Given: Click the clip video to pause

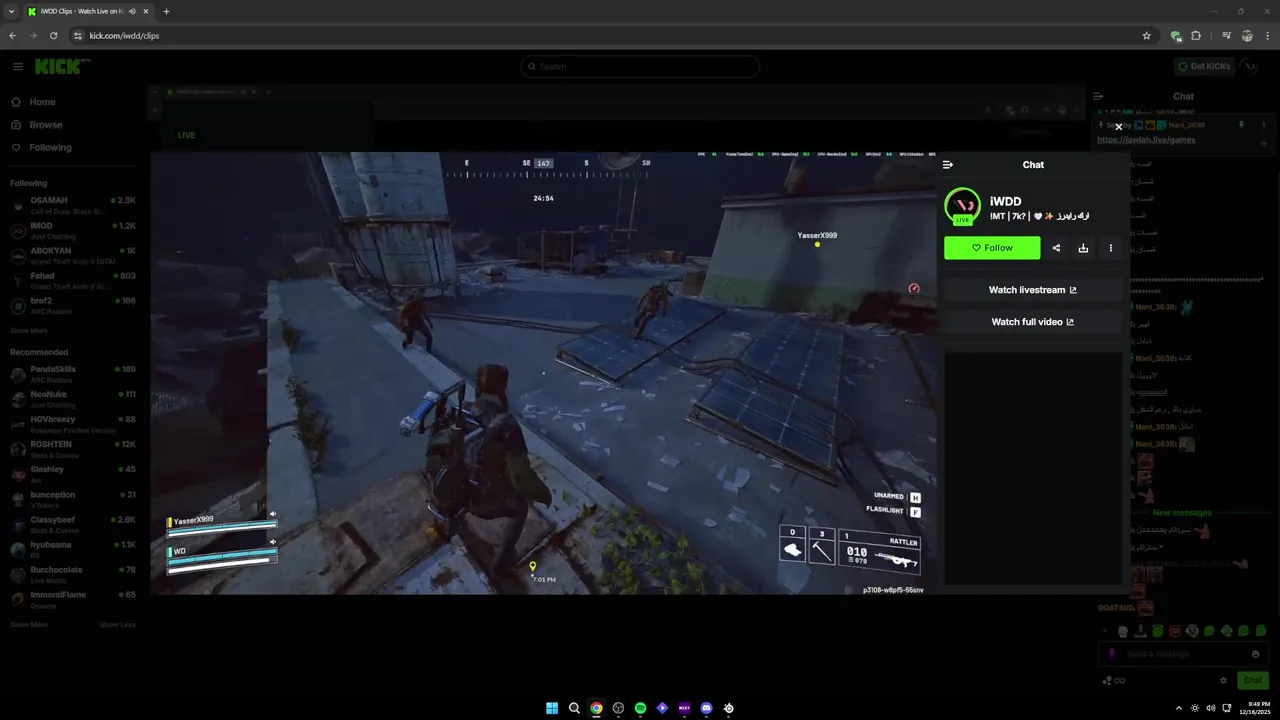Looking at the screenshot, I should 543,373.
